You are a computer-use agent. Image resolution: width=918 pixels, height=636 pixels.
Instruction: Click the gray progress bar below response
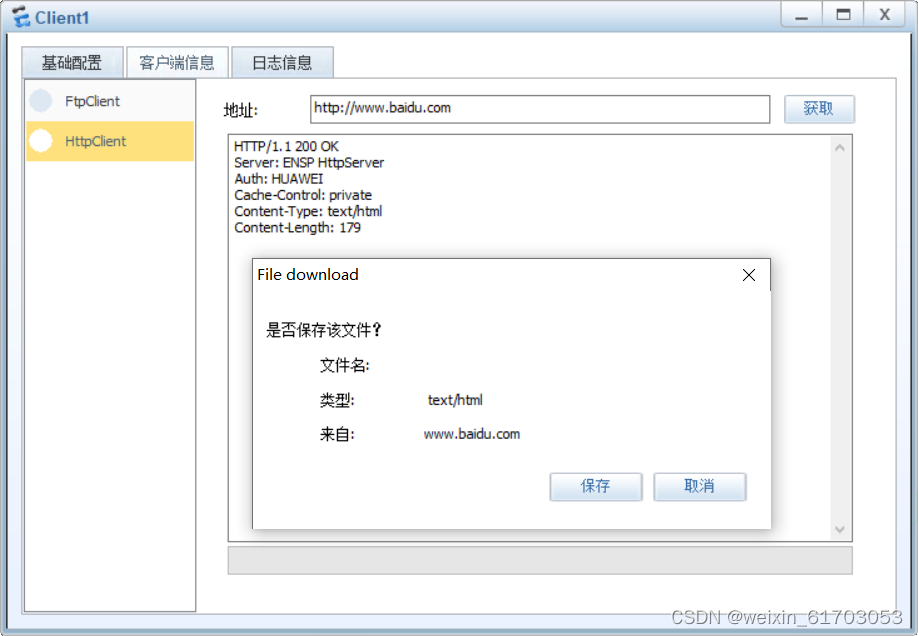(x=540, y=560)
